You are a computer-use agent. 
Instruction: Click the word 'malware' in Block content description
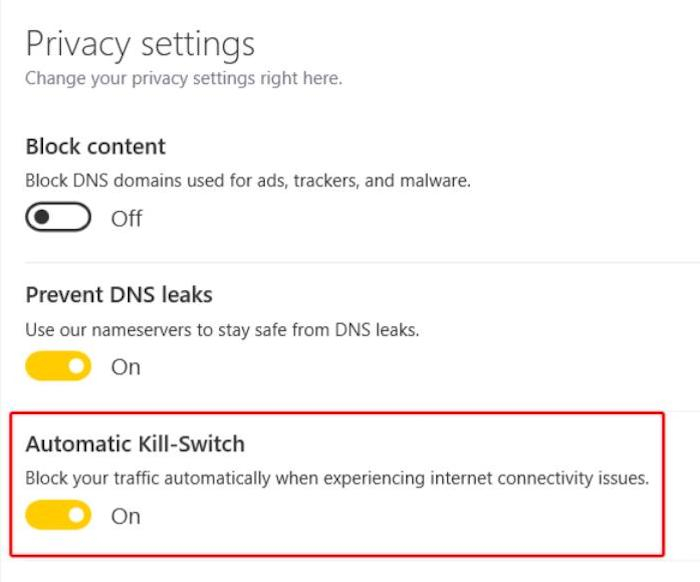coord(436,181)
